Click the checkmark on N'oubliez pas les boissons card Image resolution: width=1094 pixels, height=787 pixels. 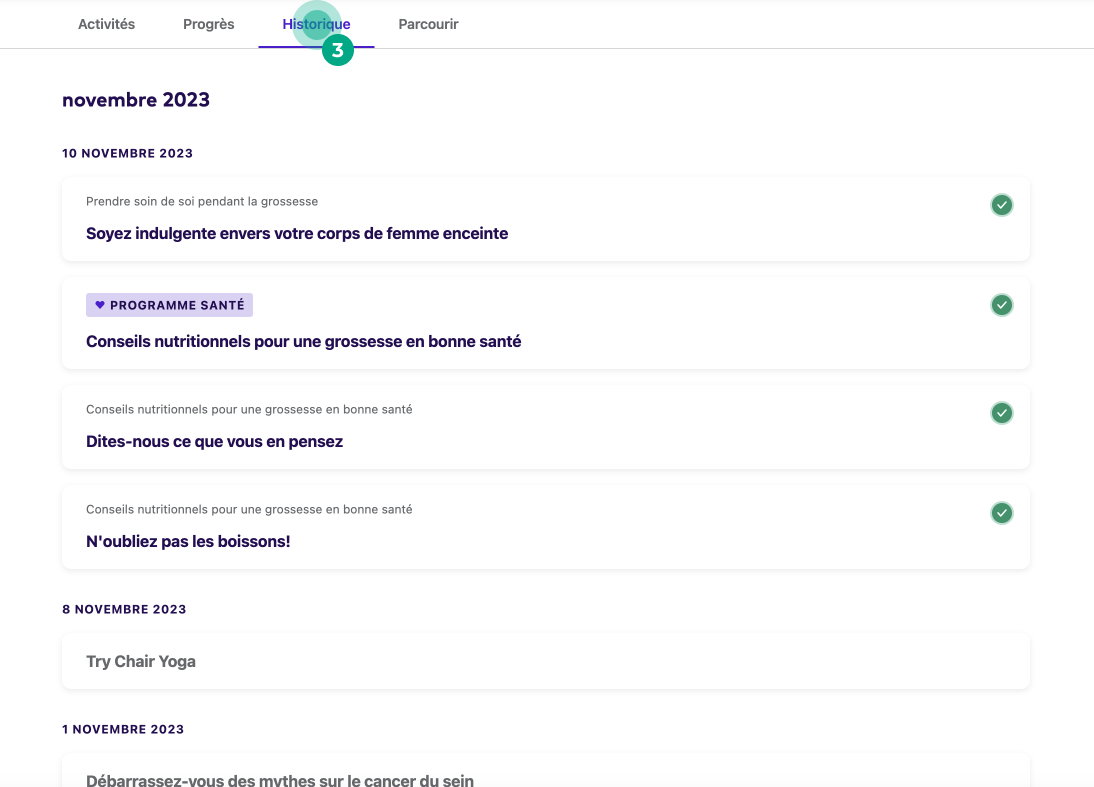pos(1001,512)
